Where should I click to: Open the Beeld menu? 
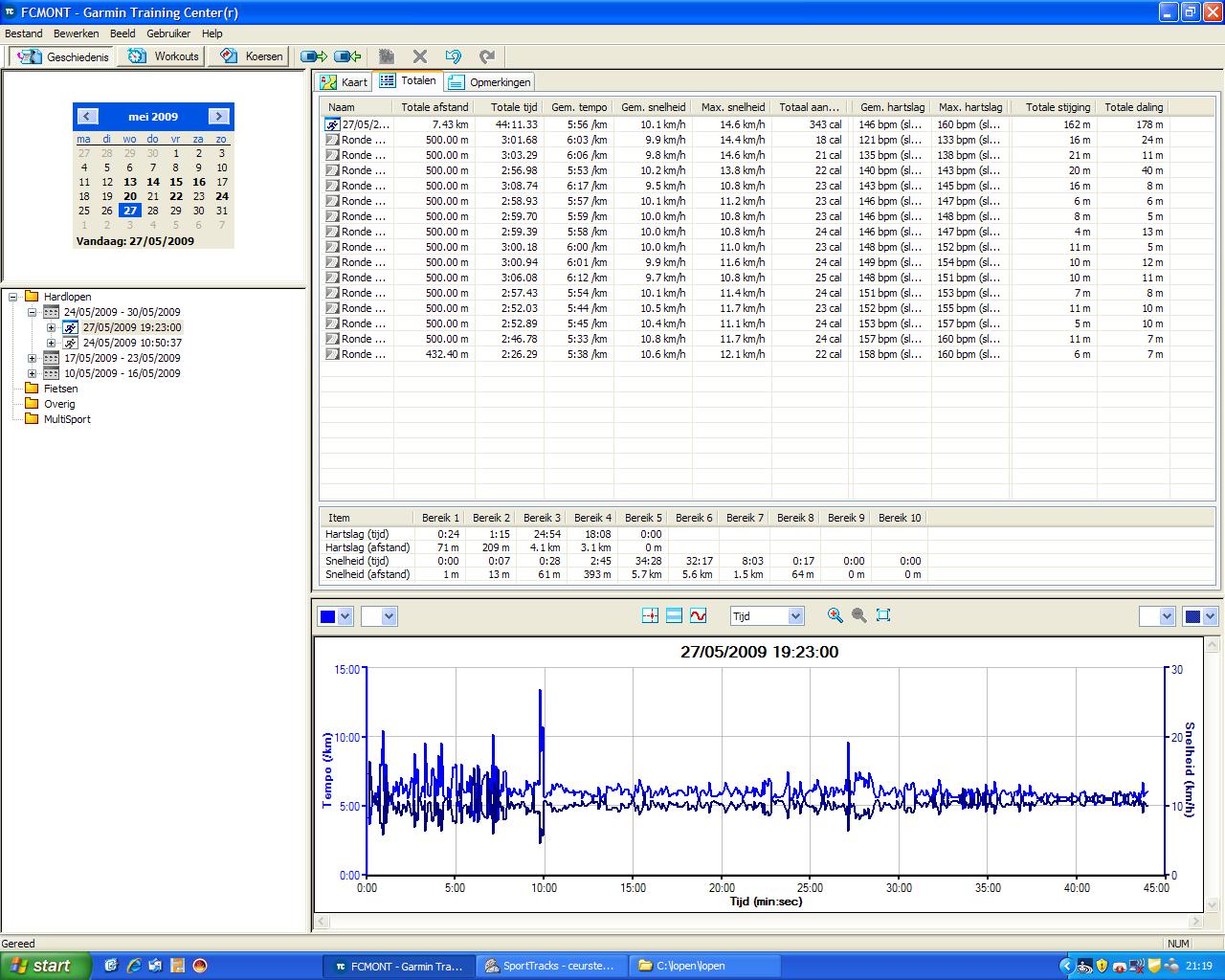pos(122,33)
